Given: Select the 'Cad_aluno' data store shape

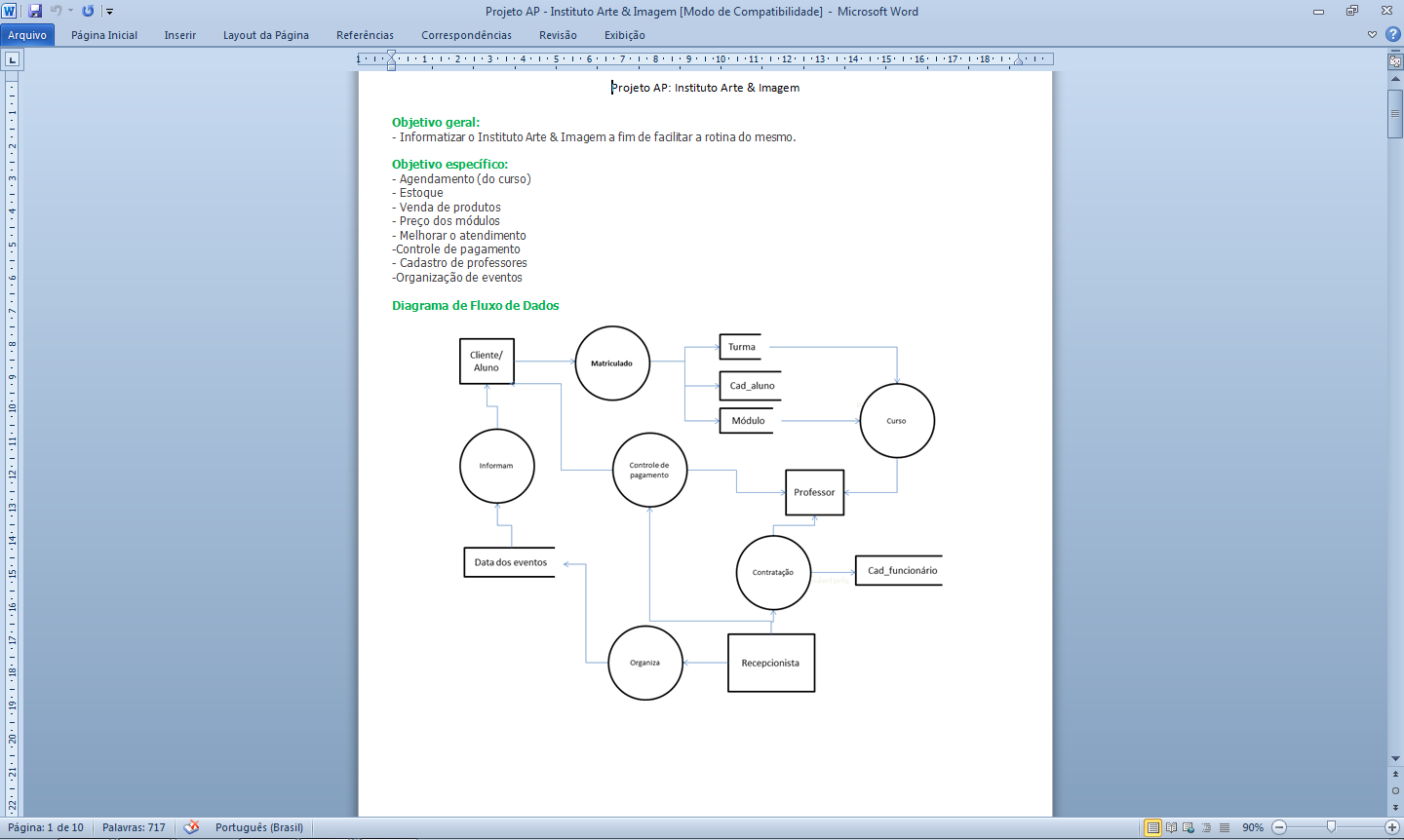Looking at the screenshot, I should click(x=751, y=386).
